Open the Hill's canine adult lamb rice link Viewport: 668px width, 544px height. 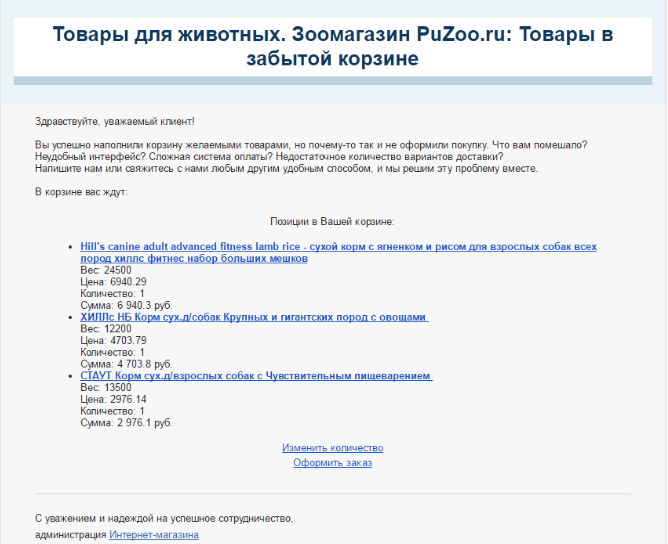point(338,246)
